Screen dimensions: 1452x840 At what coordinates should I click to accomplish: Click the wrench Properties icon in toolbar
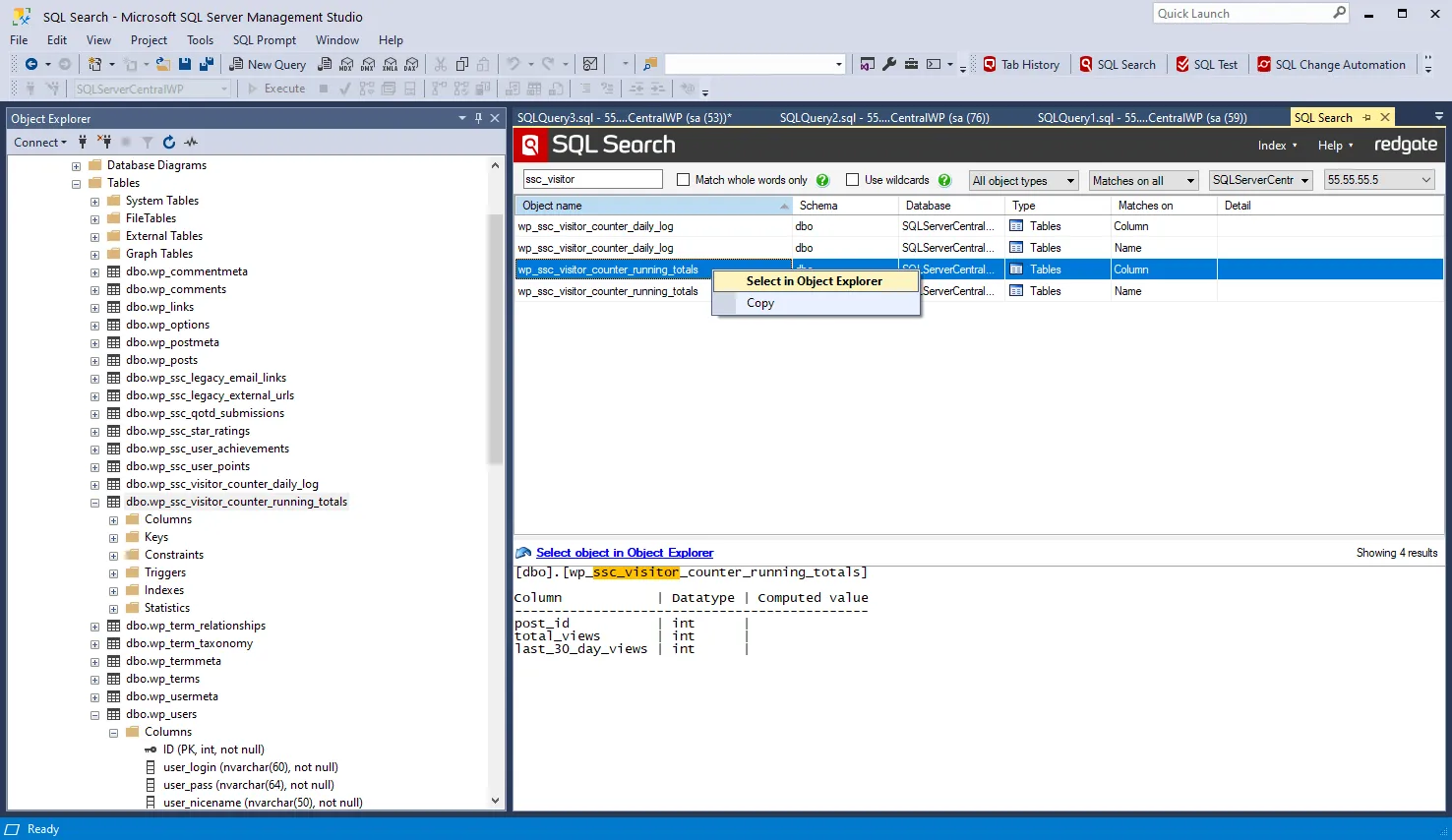click(x=889, y=65)
